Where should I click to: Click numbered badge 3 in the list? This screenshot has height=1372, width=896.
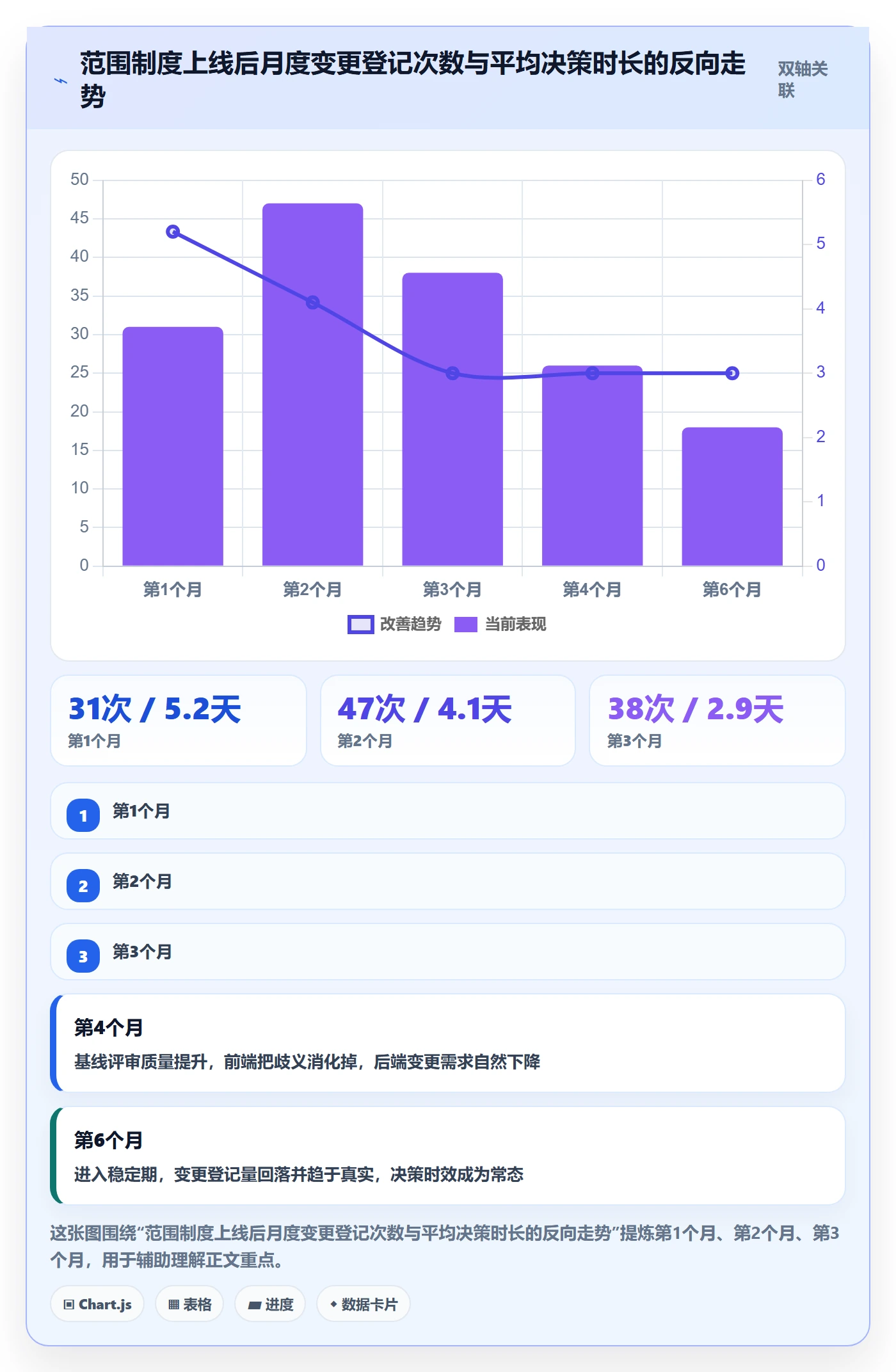83,956
